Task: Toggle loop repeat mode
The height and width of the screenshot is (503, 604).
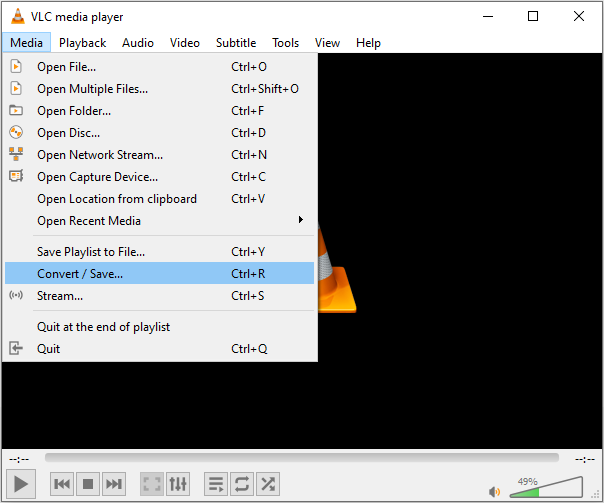Action: (x=241, y=484)
